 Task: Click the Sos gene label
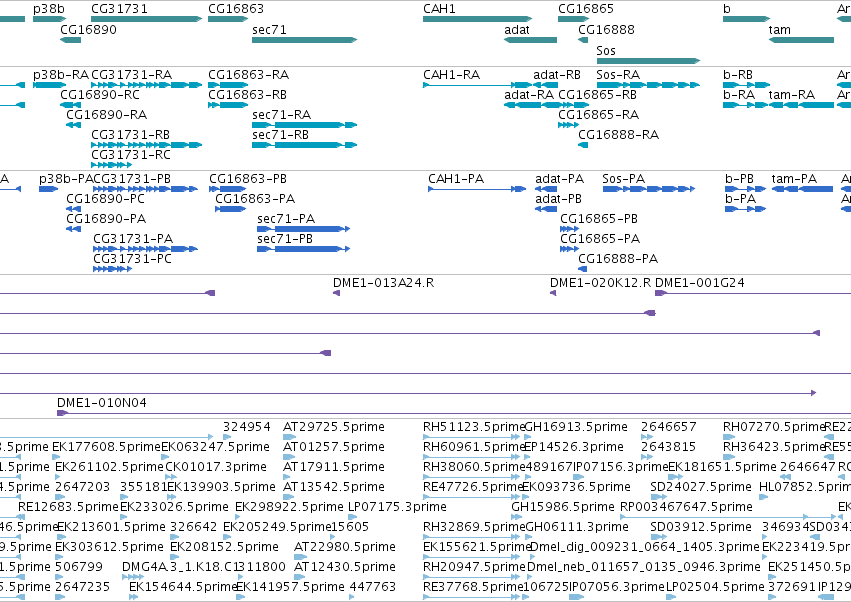[606, 50]
